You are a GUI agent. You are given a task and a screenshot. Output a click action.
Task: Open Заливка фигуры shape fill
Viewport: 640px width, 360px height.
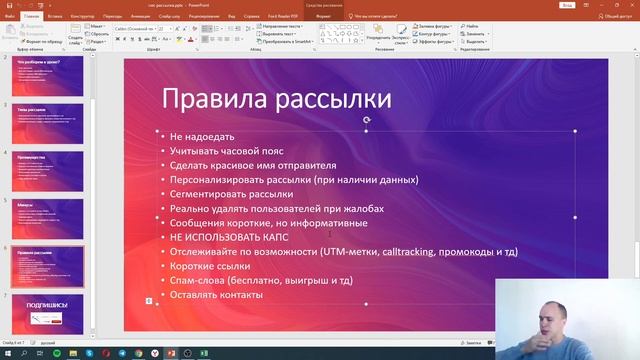(432, 26)
